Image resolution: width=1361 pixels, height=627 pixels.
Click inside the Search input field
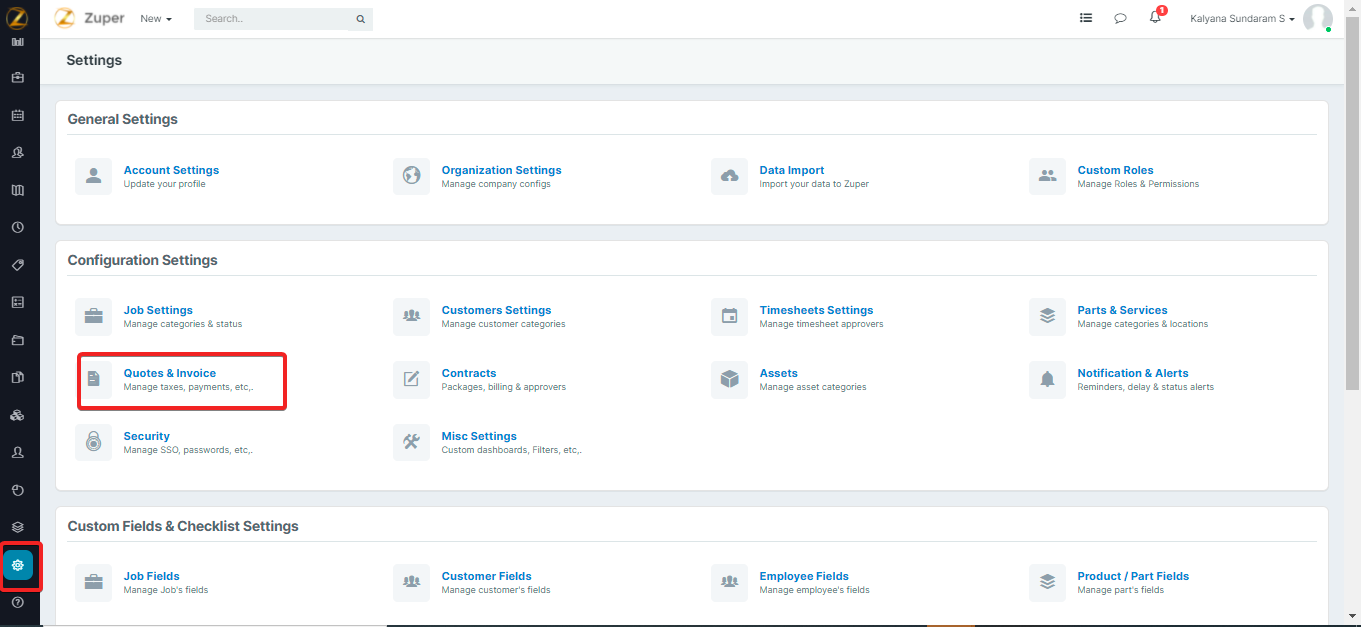(270, 19)
